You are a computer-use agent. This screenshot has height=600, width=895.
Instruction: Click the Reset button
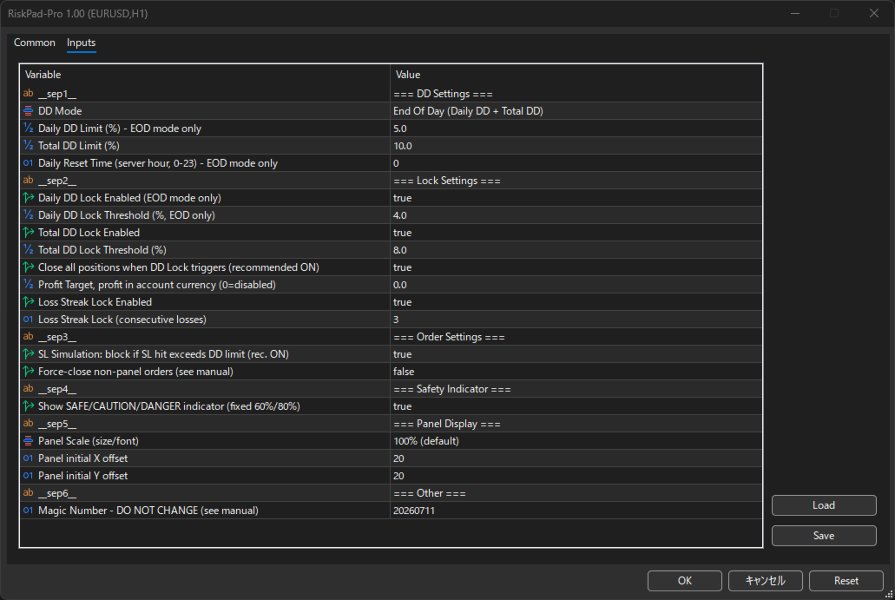tap(846, 581)
